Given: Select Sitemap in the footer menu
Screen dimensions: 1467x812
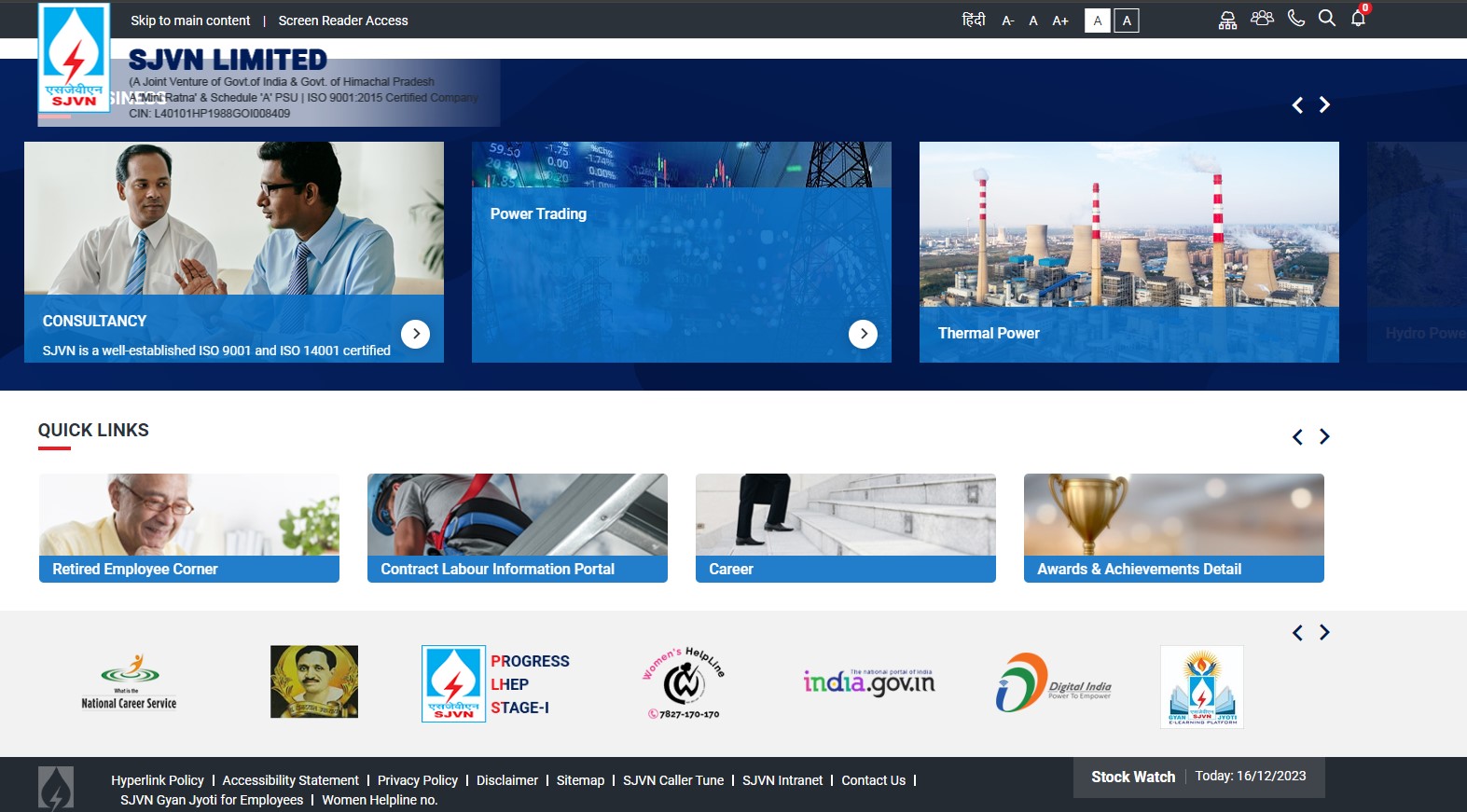Looking at the screenshot, I should click(x=580, y=780).
